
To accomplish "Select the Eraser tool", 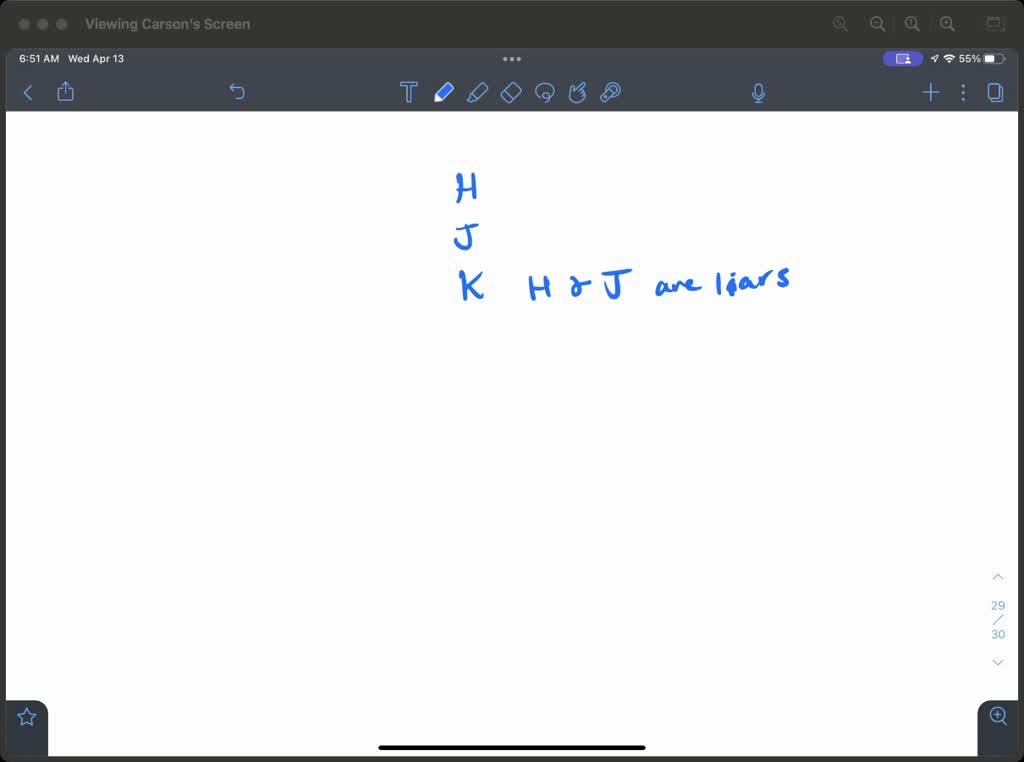I will pyautogui.click(x=511, y=92).
